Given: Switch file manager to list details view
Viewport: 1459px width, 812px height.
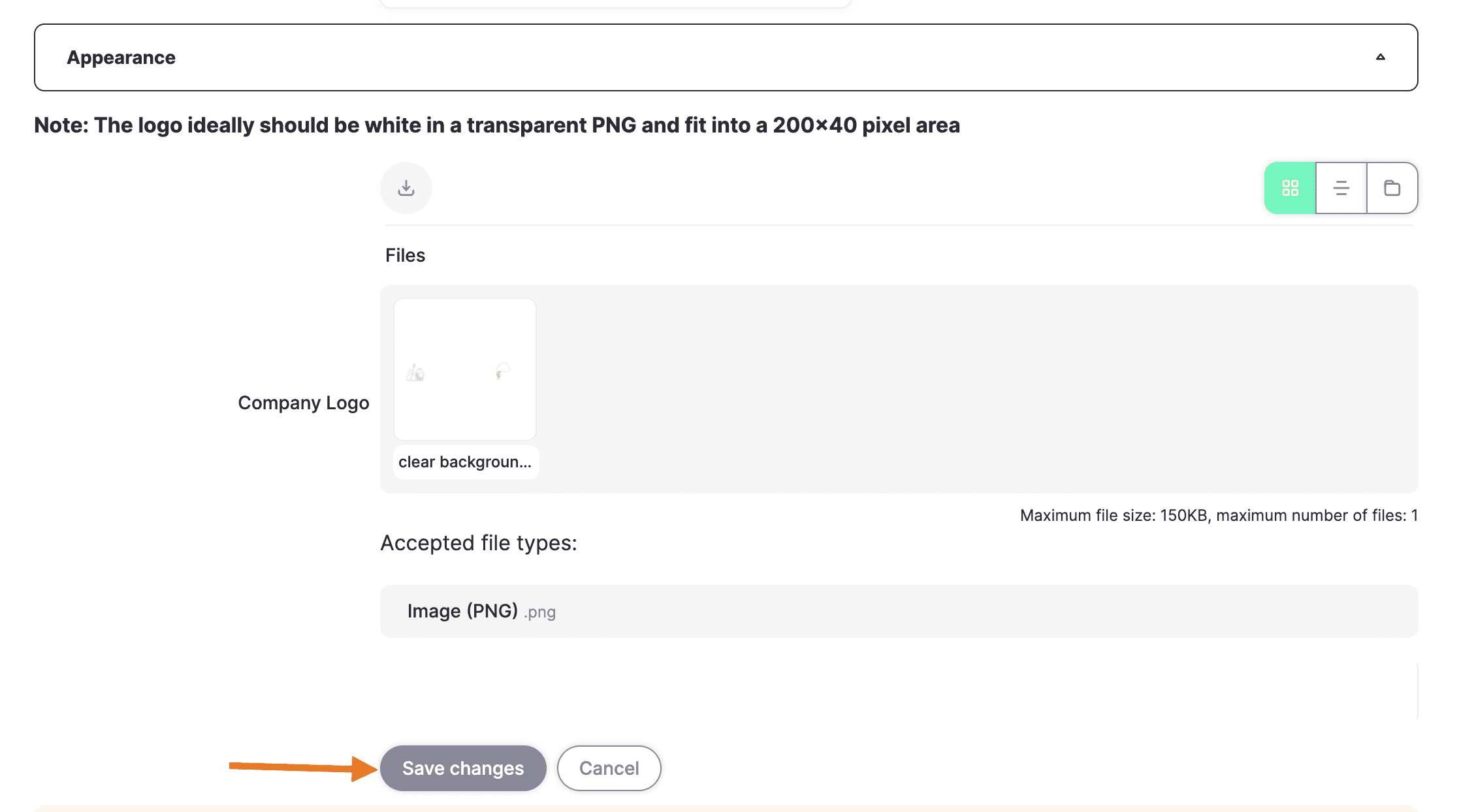Looking at the screenshot, I should 1341,188.
